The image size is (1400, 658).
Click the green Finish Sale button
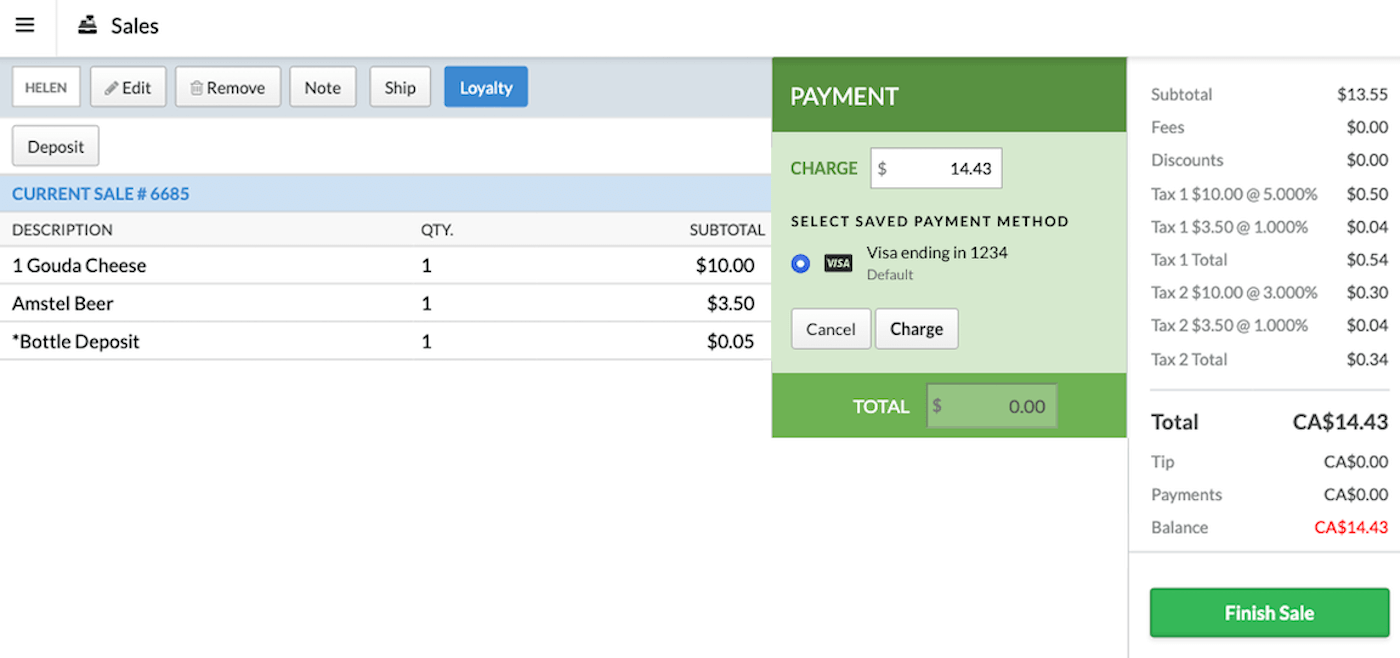point(1270,613)
